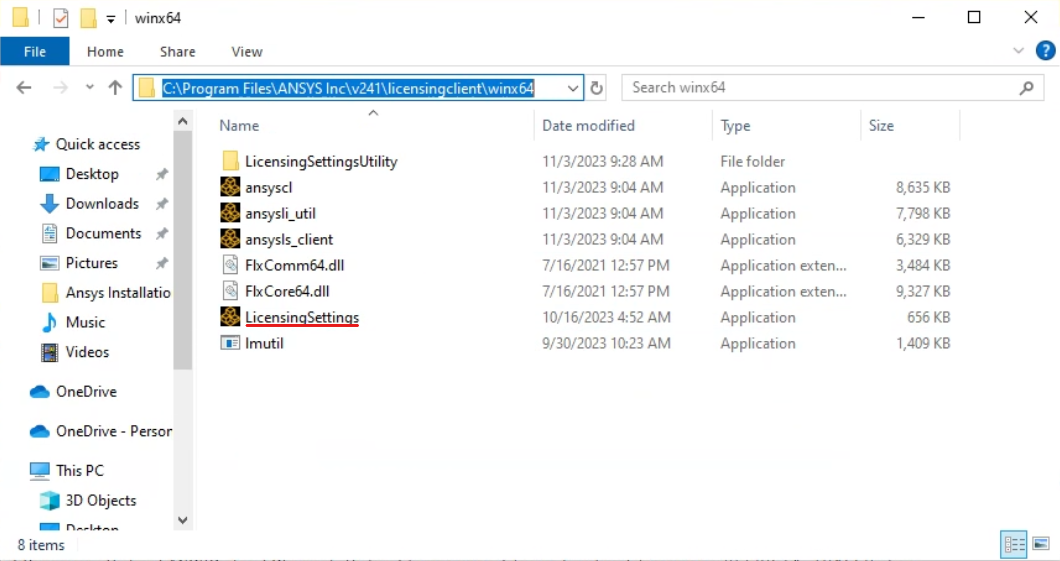This screenshot has height=561, width=1060.
Task: Click the Refresh button beside address bar
Action: 597,88
